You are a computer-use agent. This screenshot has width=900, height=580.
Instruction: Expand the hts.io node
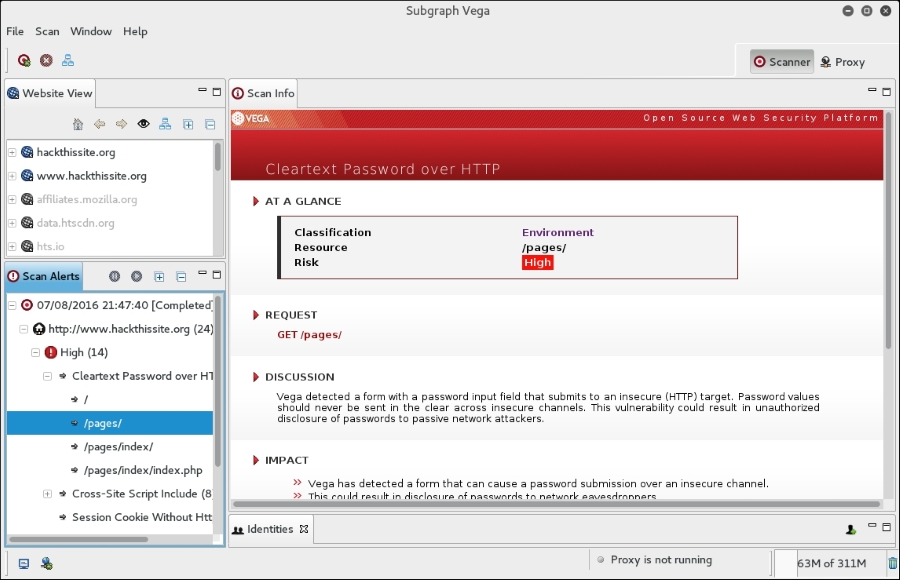click(12, 246)
